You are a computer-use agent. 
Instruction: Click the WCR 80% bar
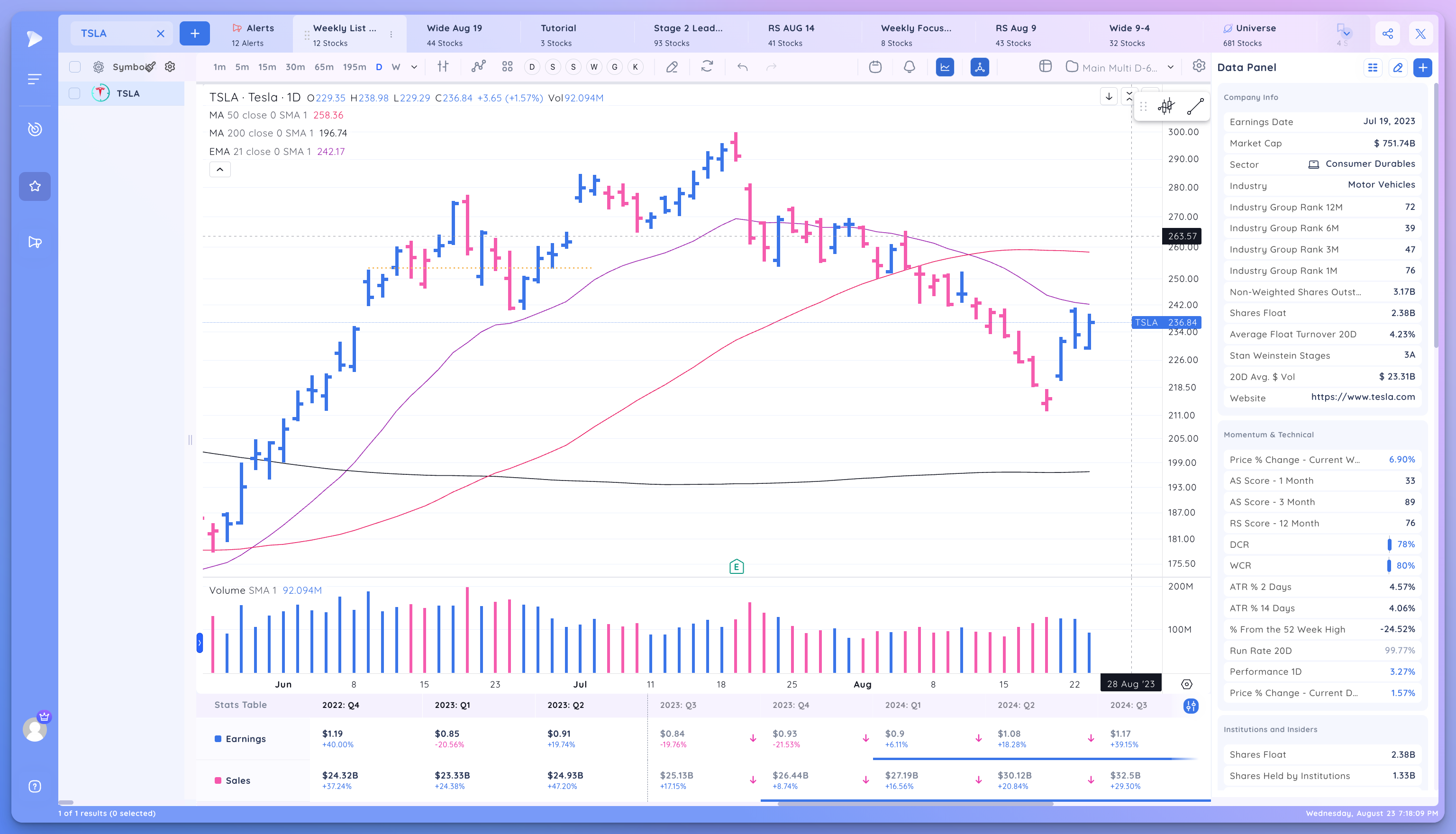[x=1389, y=566]
